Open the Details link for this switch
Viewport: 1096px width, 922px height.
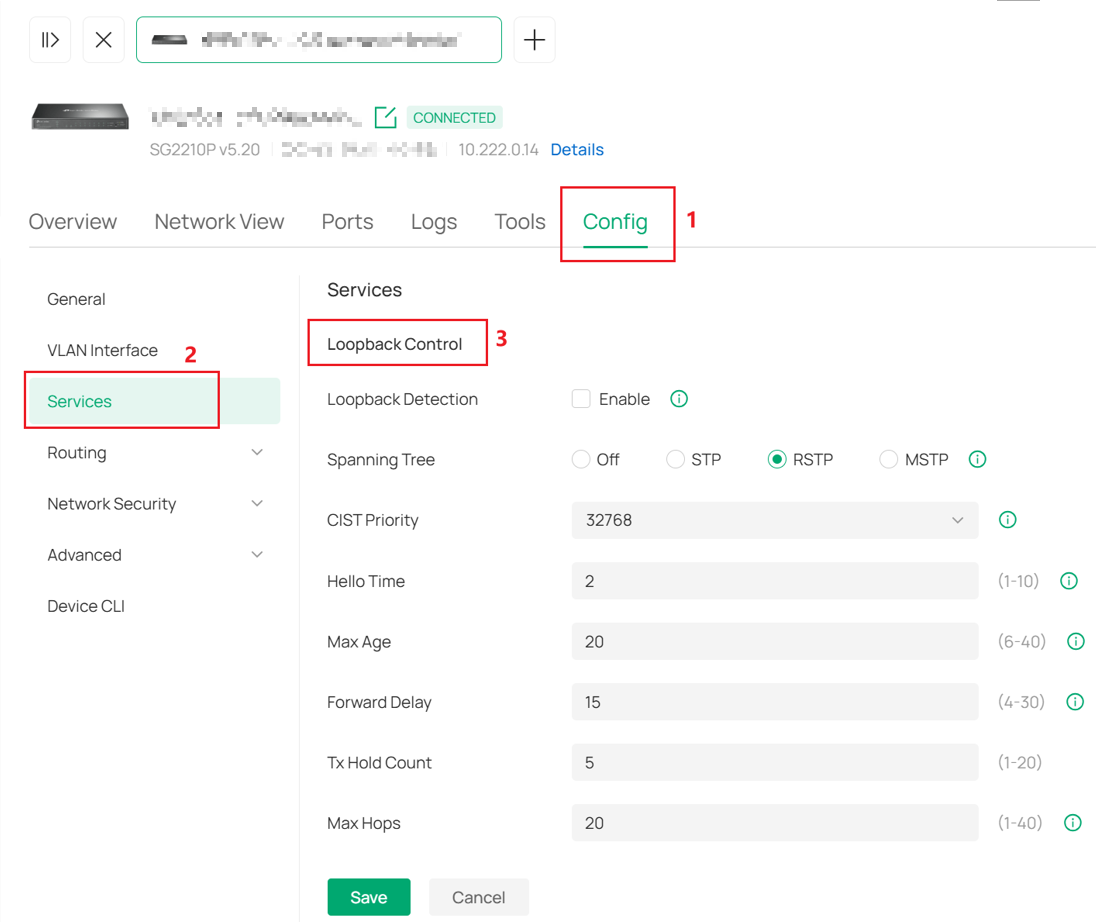pos(577,149)
